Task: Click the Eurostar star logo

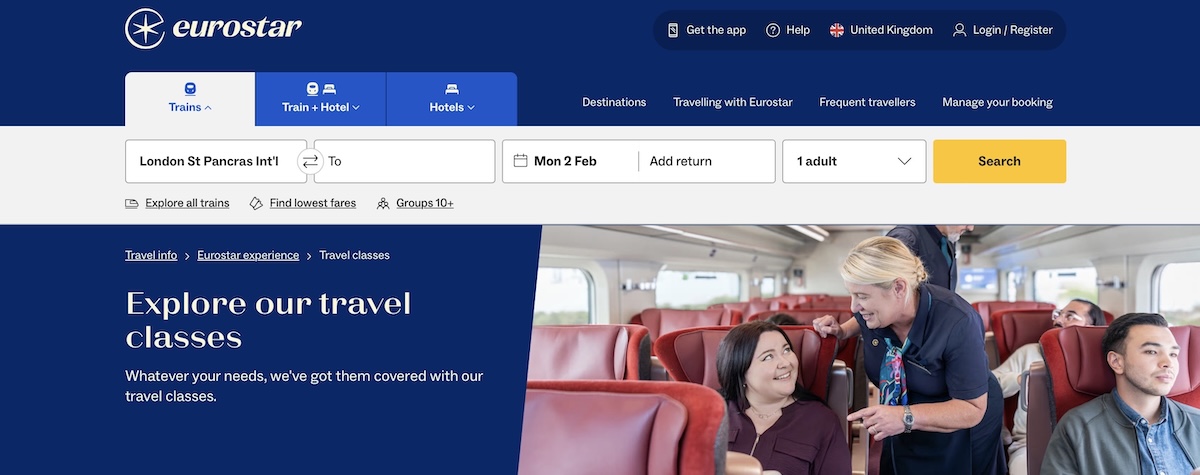Action: click(x=145, y=29)
